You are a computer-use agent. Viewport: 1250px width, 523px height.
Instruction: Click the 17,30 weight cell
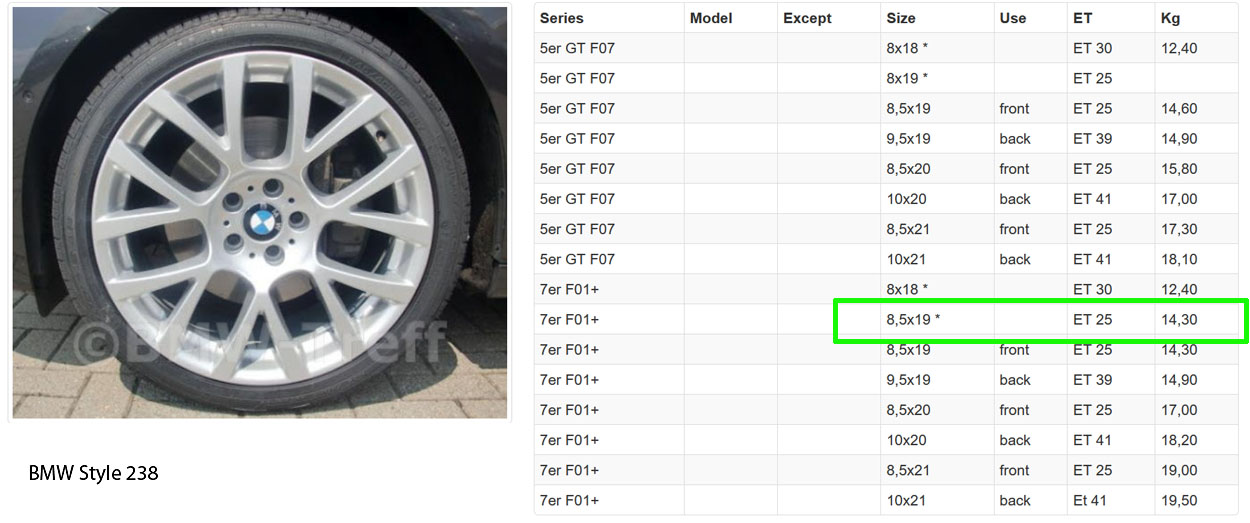pyautogui.click(x=1179, y=229)
